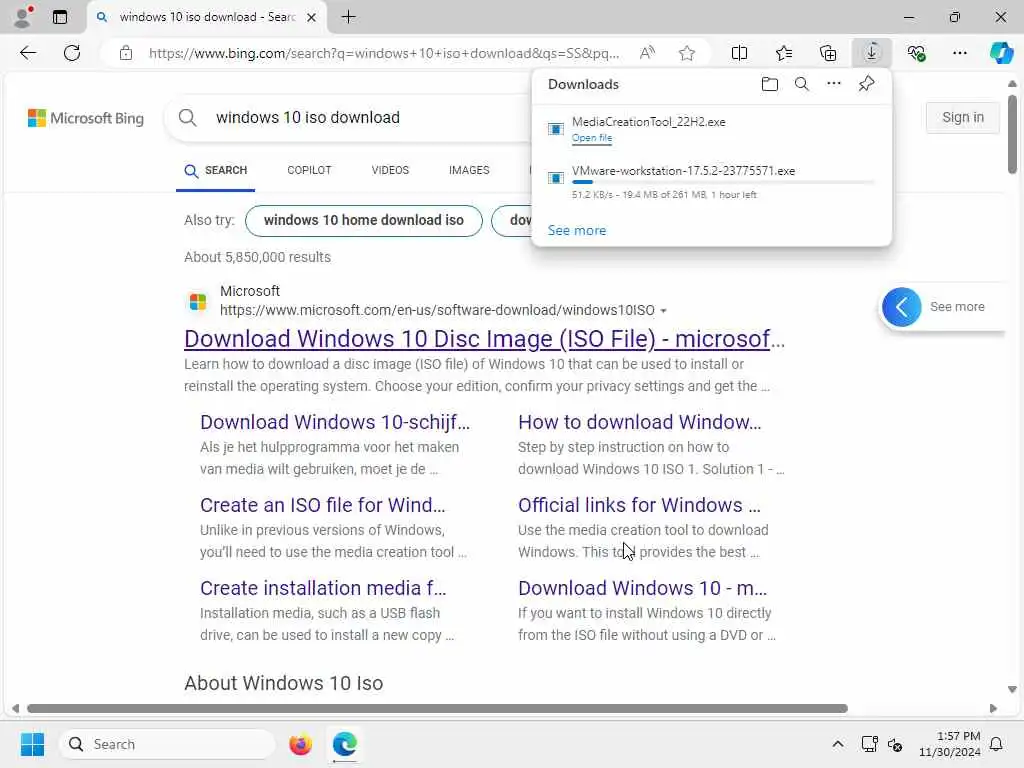
Task: Click the Sign in button
Action: (x=963, y=118)
